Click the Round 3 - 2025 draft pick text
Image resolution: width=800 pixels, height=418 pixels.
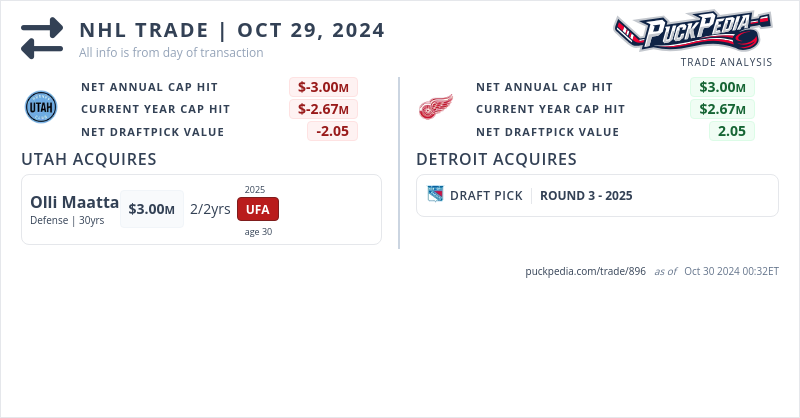click(x=586, y=196)
